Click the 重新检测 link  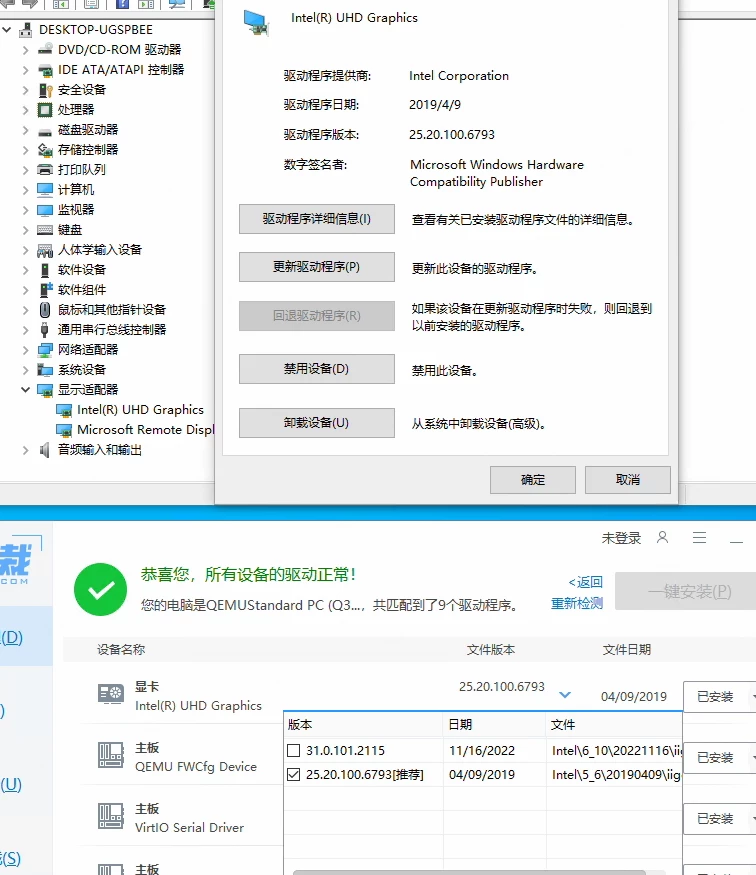click(x=577, y=603)
